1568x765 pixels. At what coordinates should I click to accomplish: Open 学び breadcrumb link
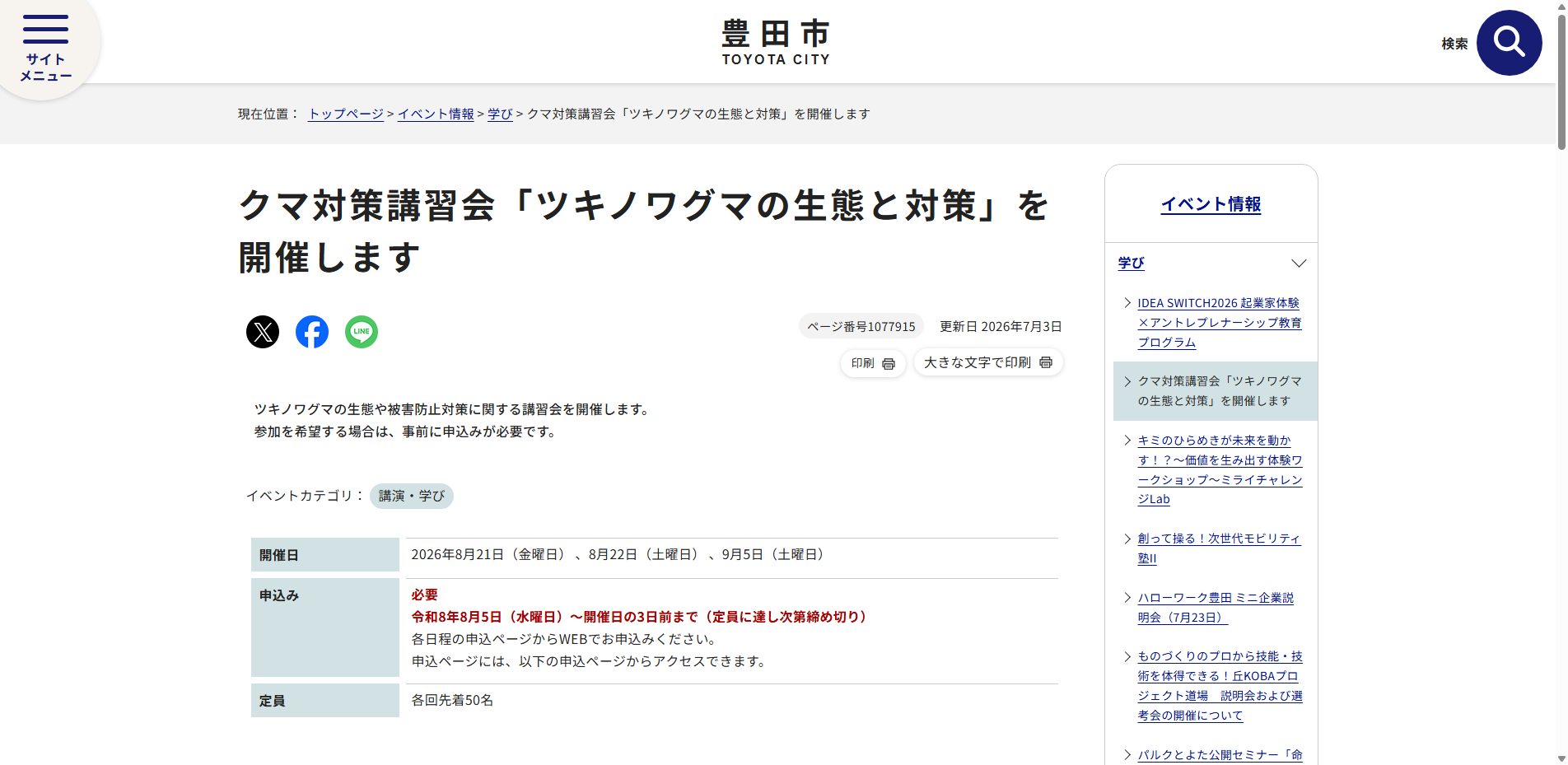click(500, 114)
